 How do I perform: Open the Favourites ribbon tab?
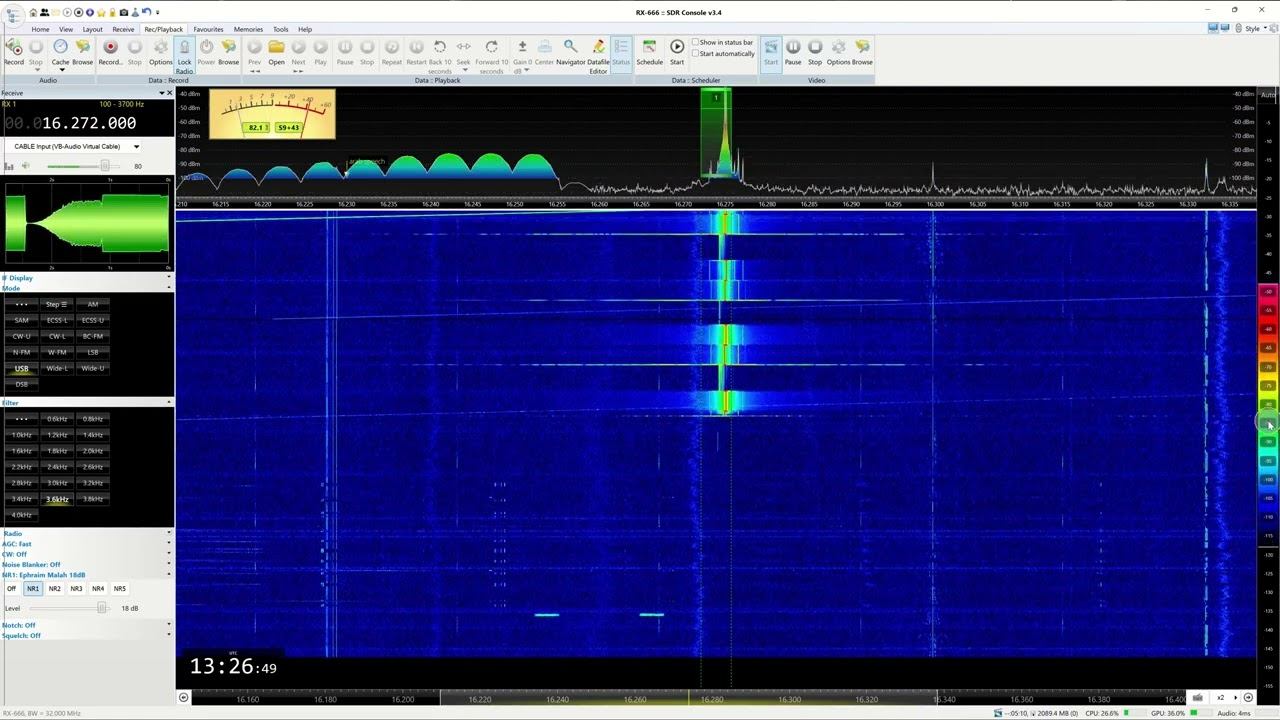(x=208, y=29)
